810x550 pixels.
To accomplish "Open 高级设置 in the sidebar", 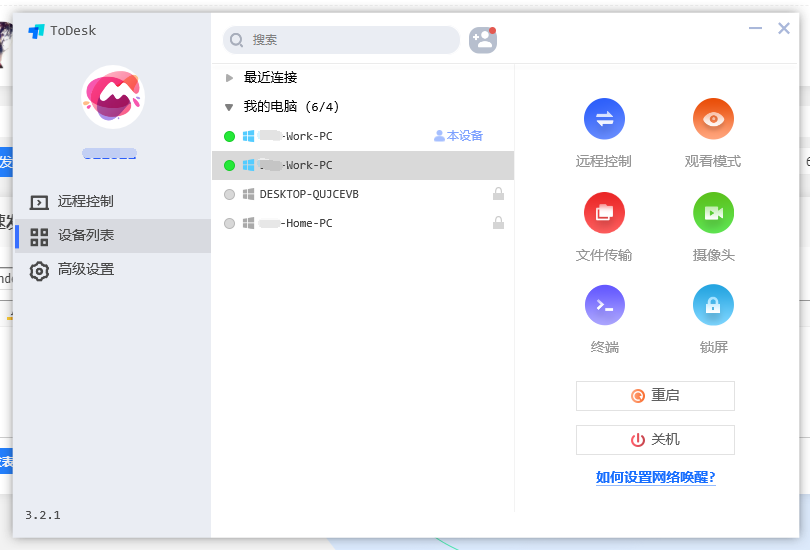I will [113, 270].
